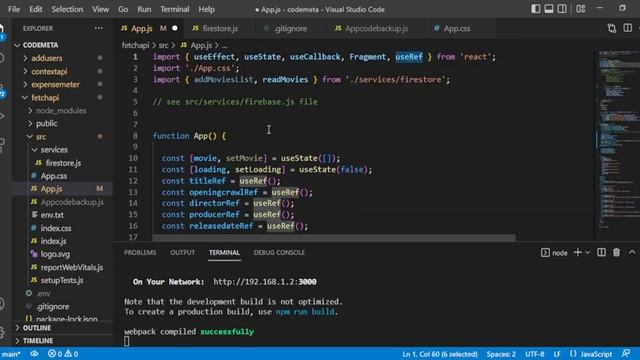Open setupTests.js in explorer tree

[x=62, y=280]
